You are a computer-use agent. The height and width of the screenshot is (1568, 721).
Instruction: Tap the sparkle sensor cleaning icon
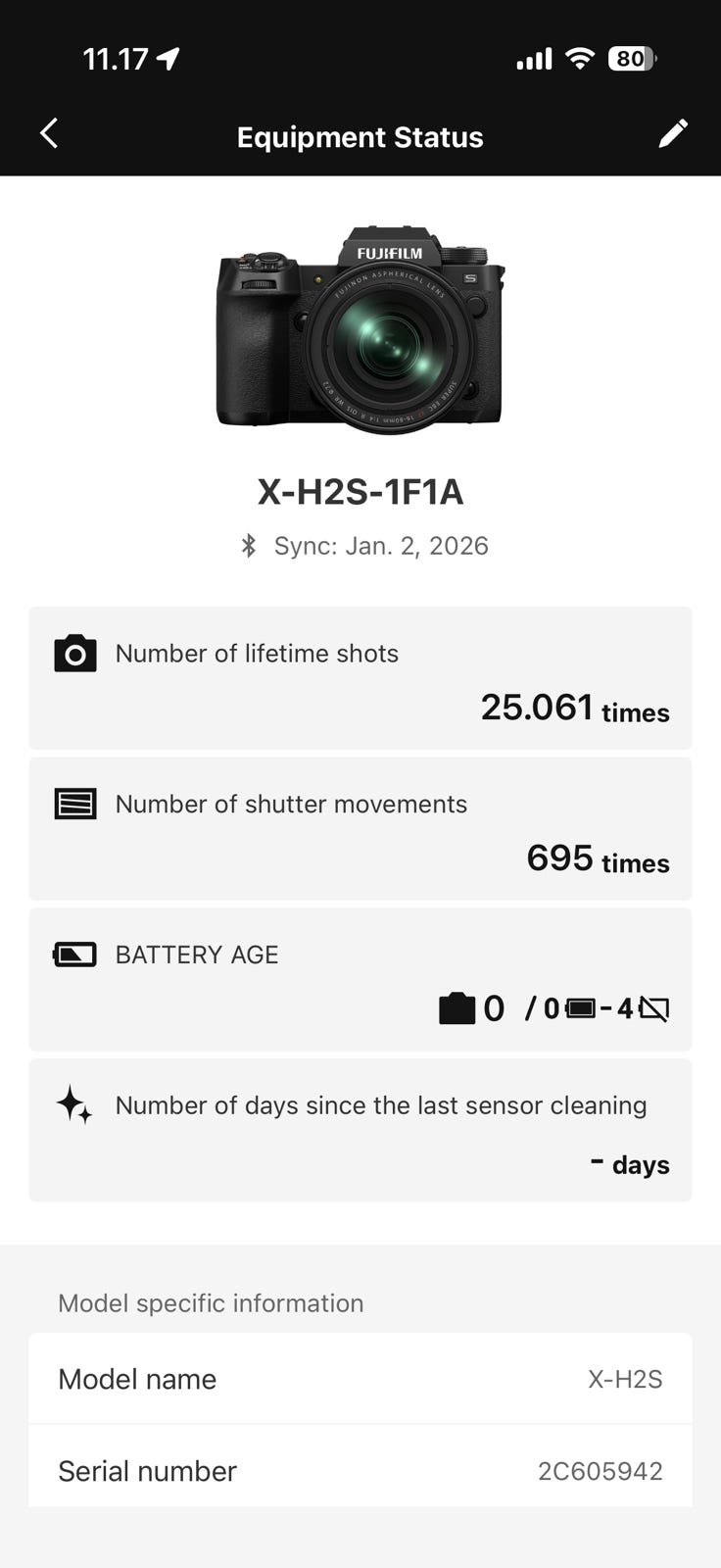click(75, 1105)
